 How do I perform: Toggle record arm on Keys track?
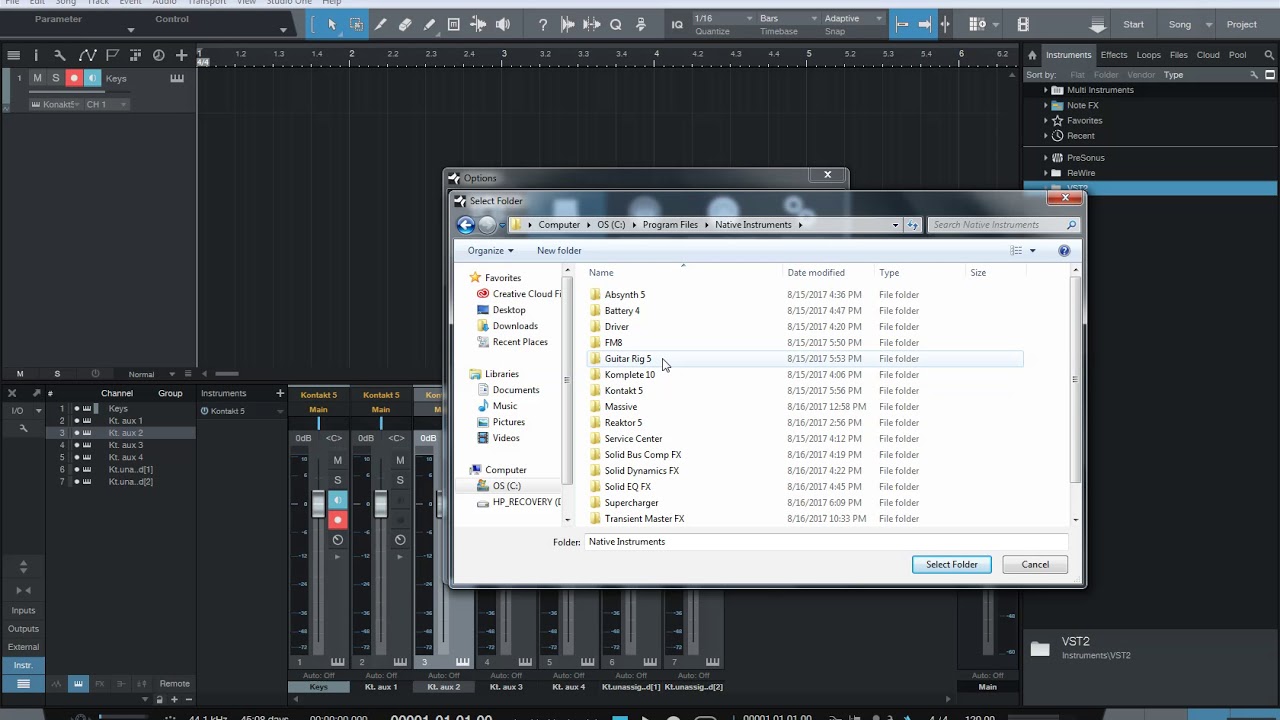coord(73,78)
